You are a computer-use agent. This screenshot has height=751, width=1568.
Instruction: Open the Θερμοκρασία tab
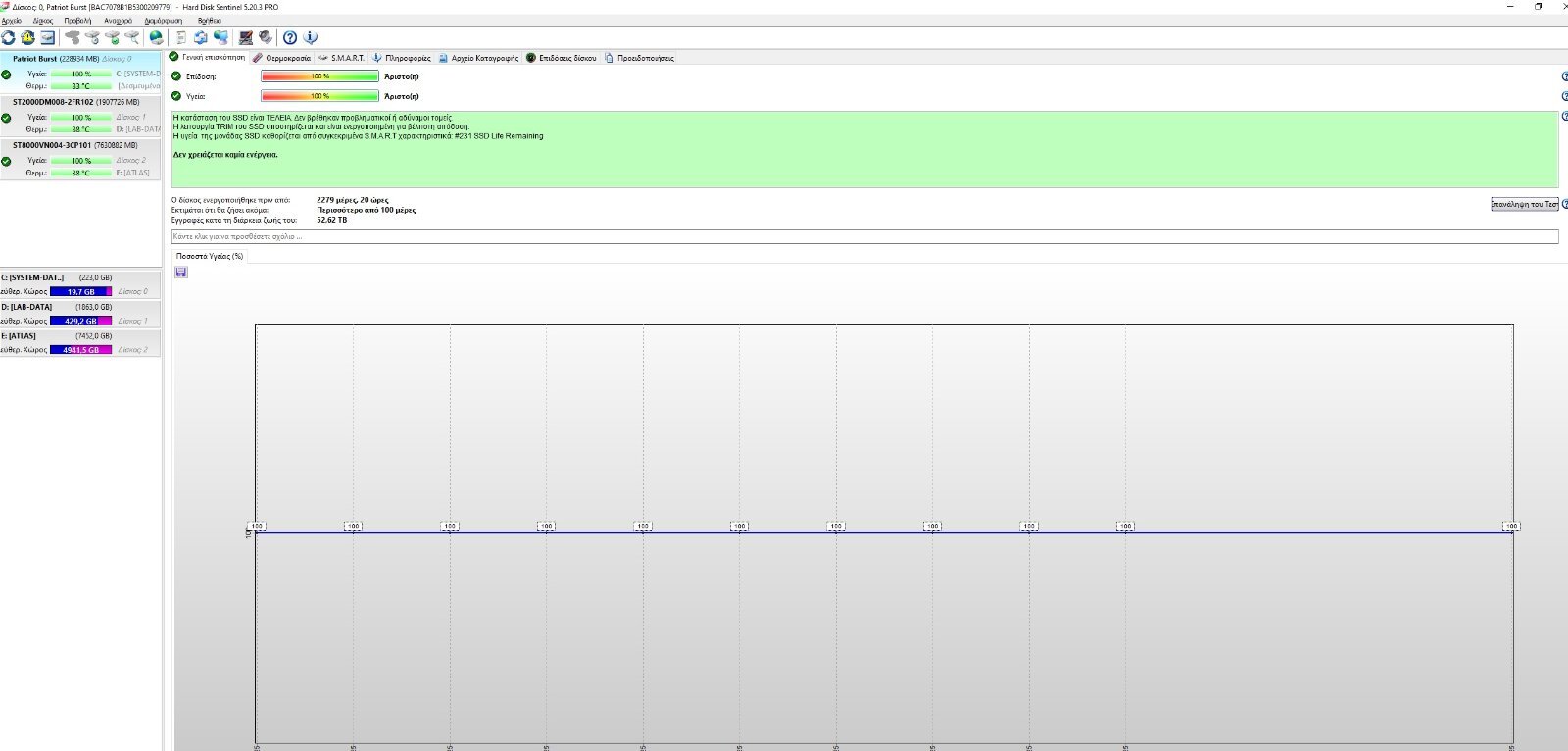282,58
